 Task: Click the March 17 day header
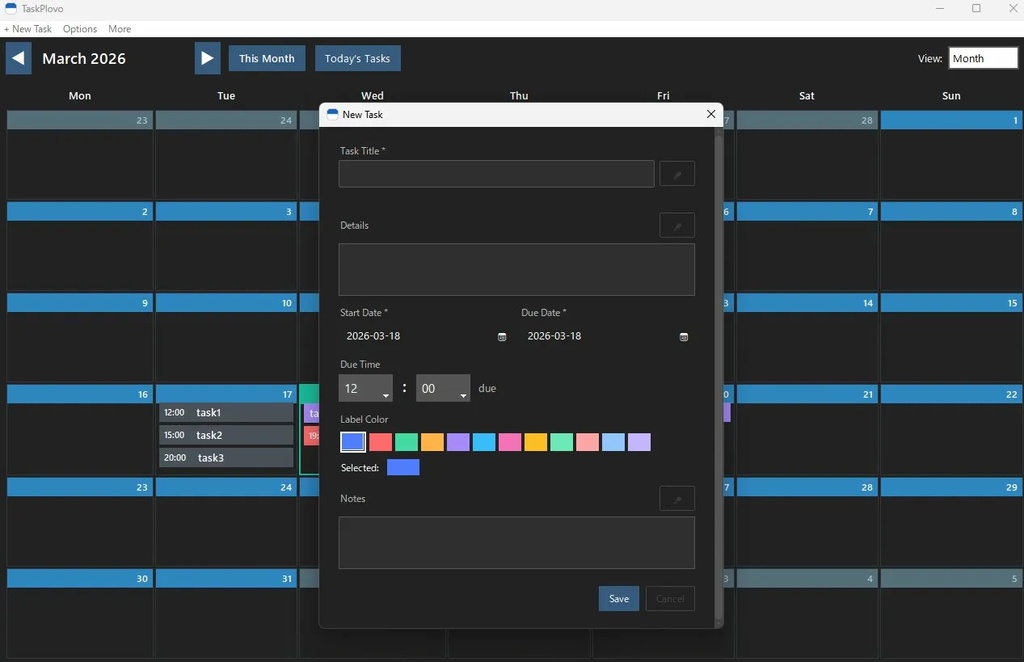tap(226, 394)
